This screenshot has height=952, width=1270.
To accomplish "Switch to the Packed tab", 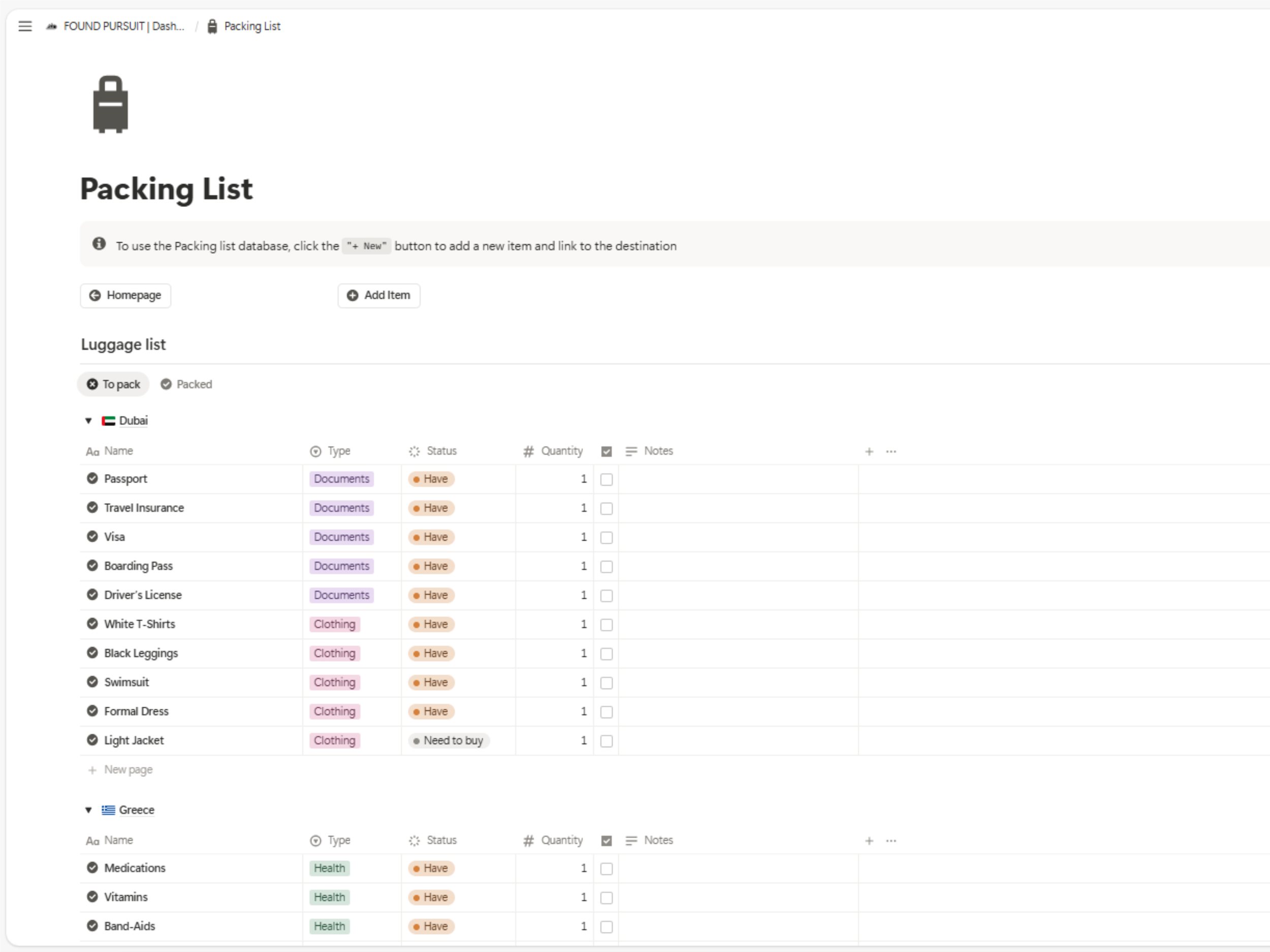I will [x=186, y=384].
